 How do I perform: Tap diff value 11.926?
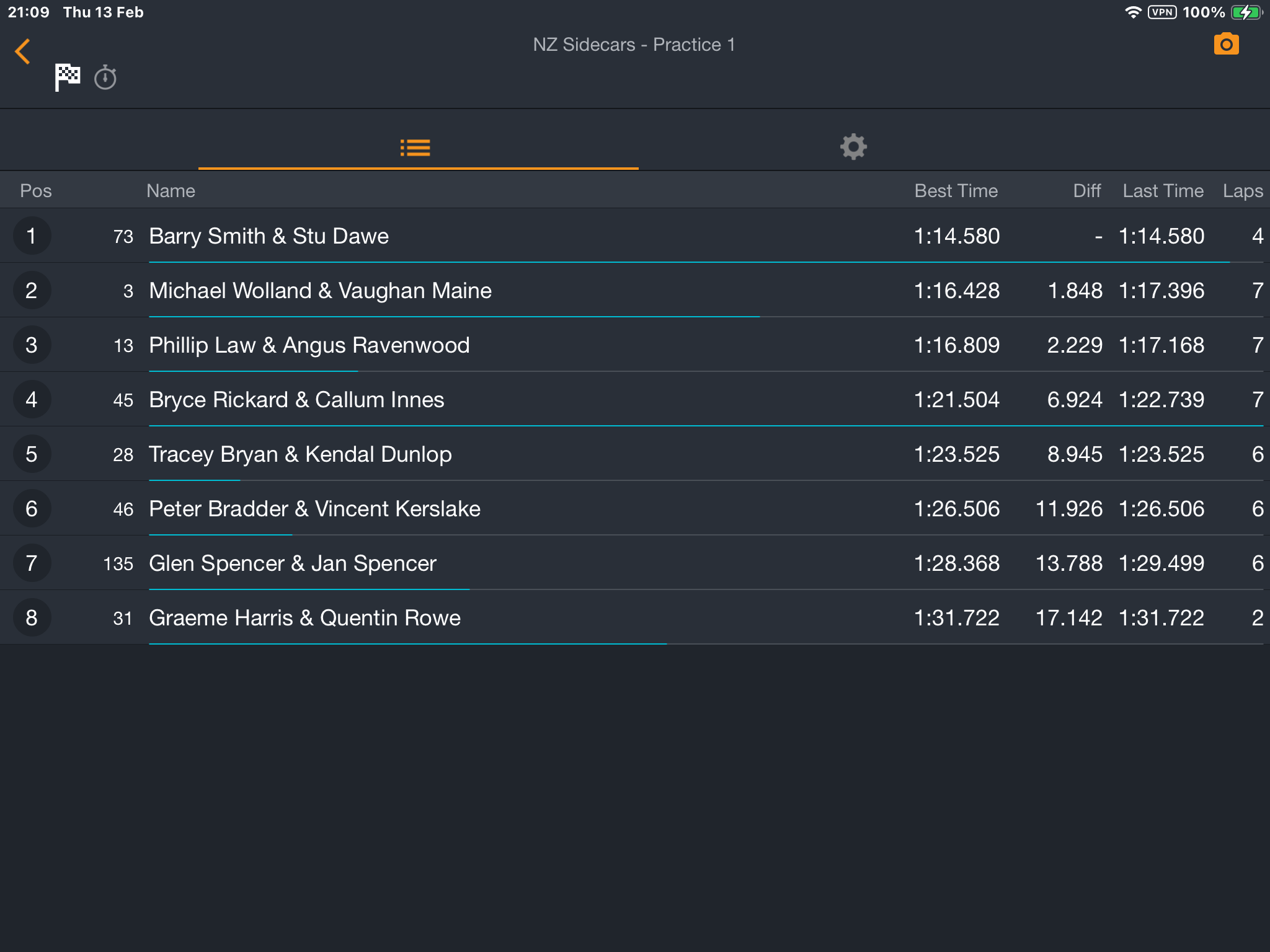point(1070,509)
